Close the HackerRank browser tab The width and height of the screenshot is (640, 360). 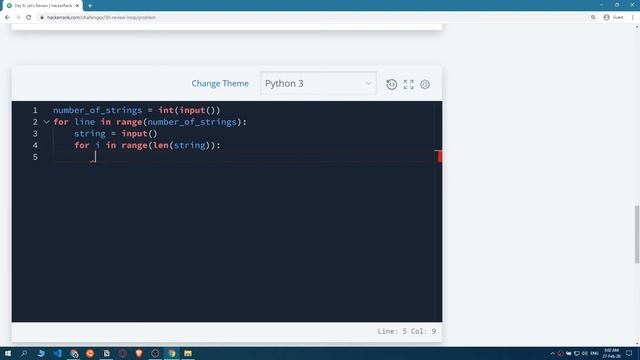point(77,6)
